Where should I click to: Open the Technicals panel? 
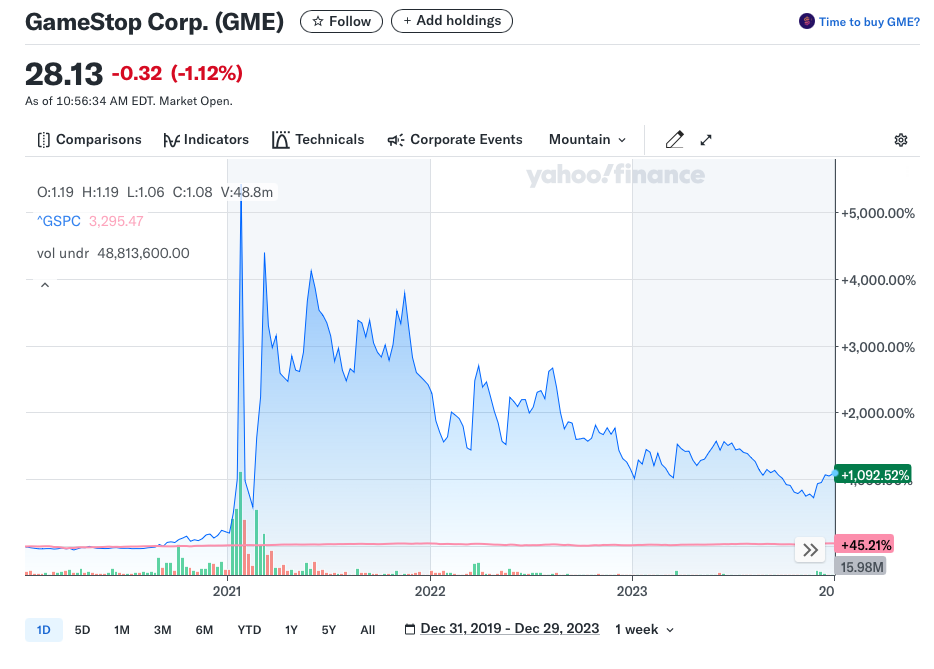318,139
